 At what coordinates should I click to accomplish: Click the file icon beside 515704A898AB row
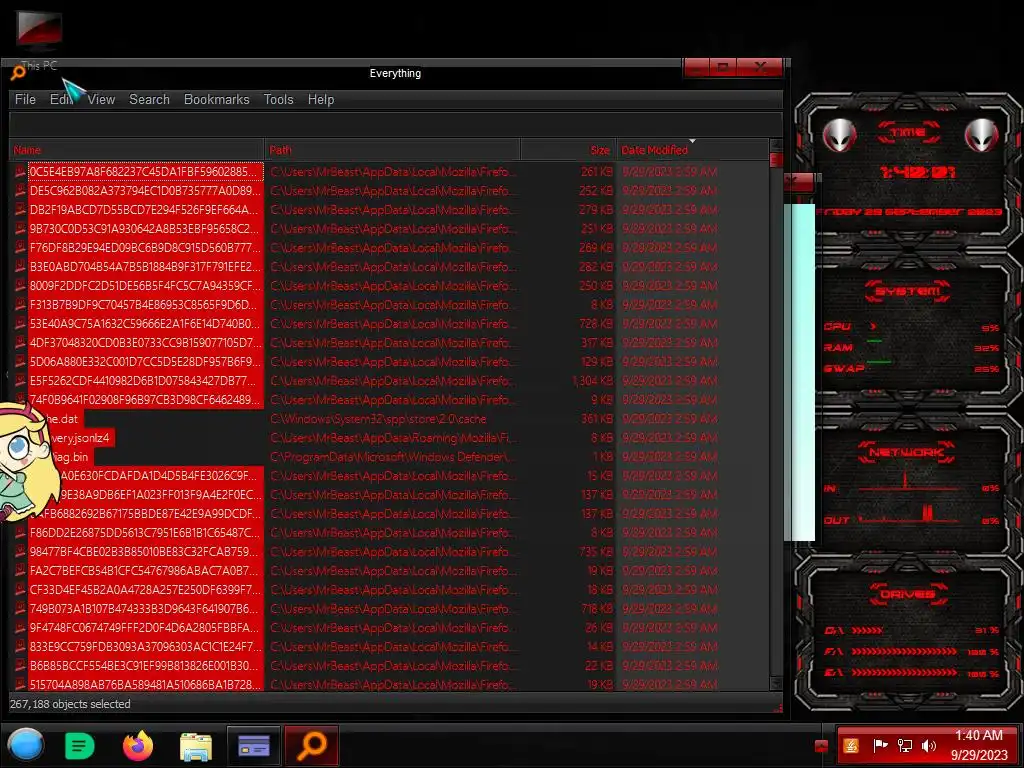click(x=20, y=684)
